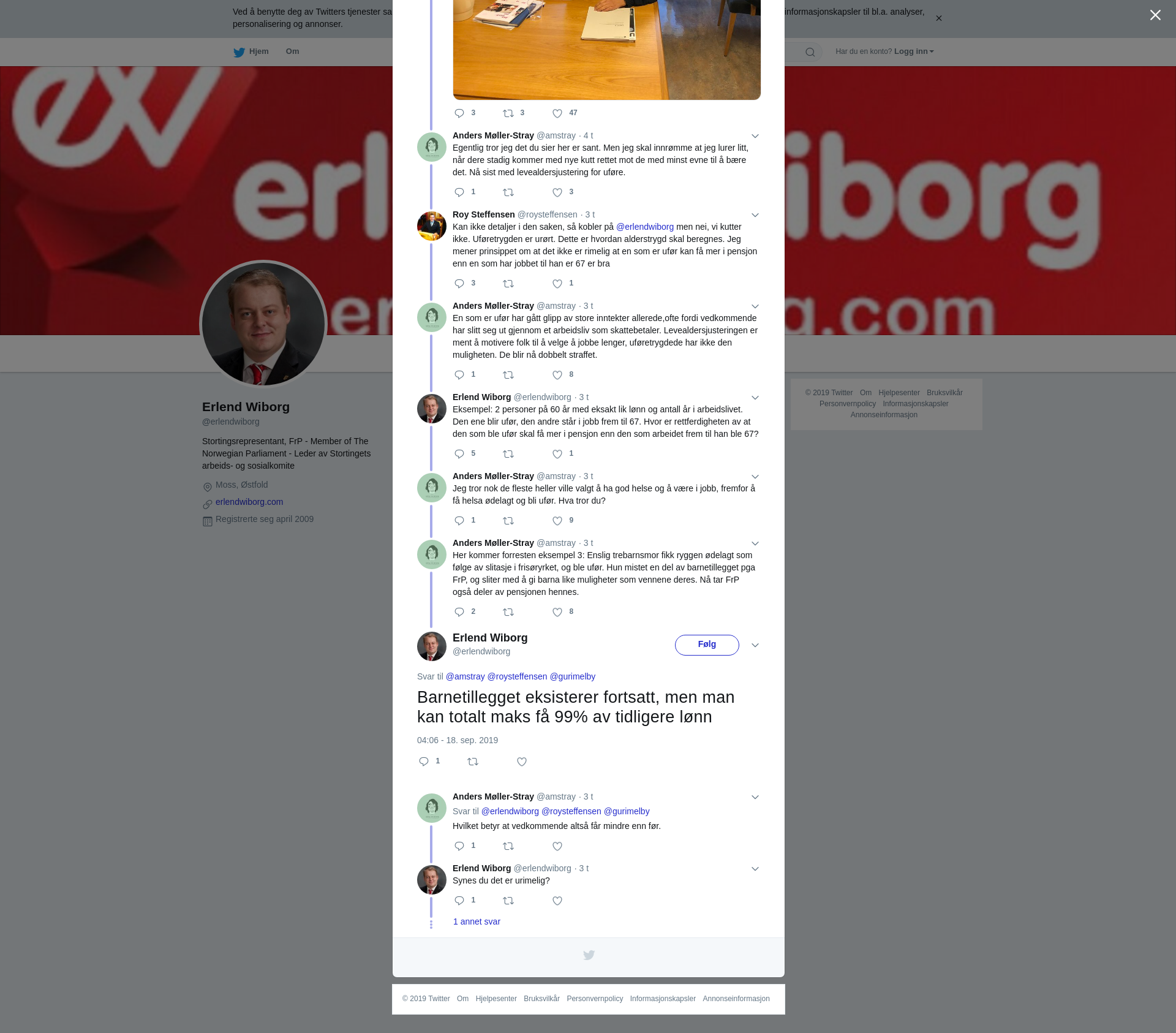Close the tweet overlay with the X

tap(1155, 15)
